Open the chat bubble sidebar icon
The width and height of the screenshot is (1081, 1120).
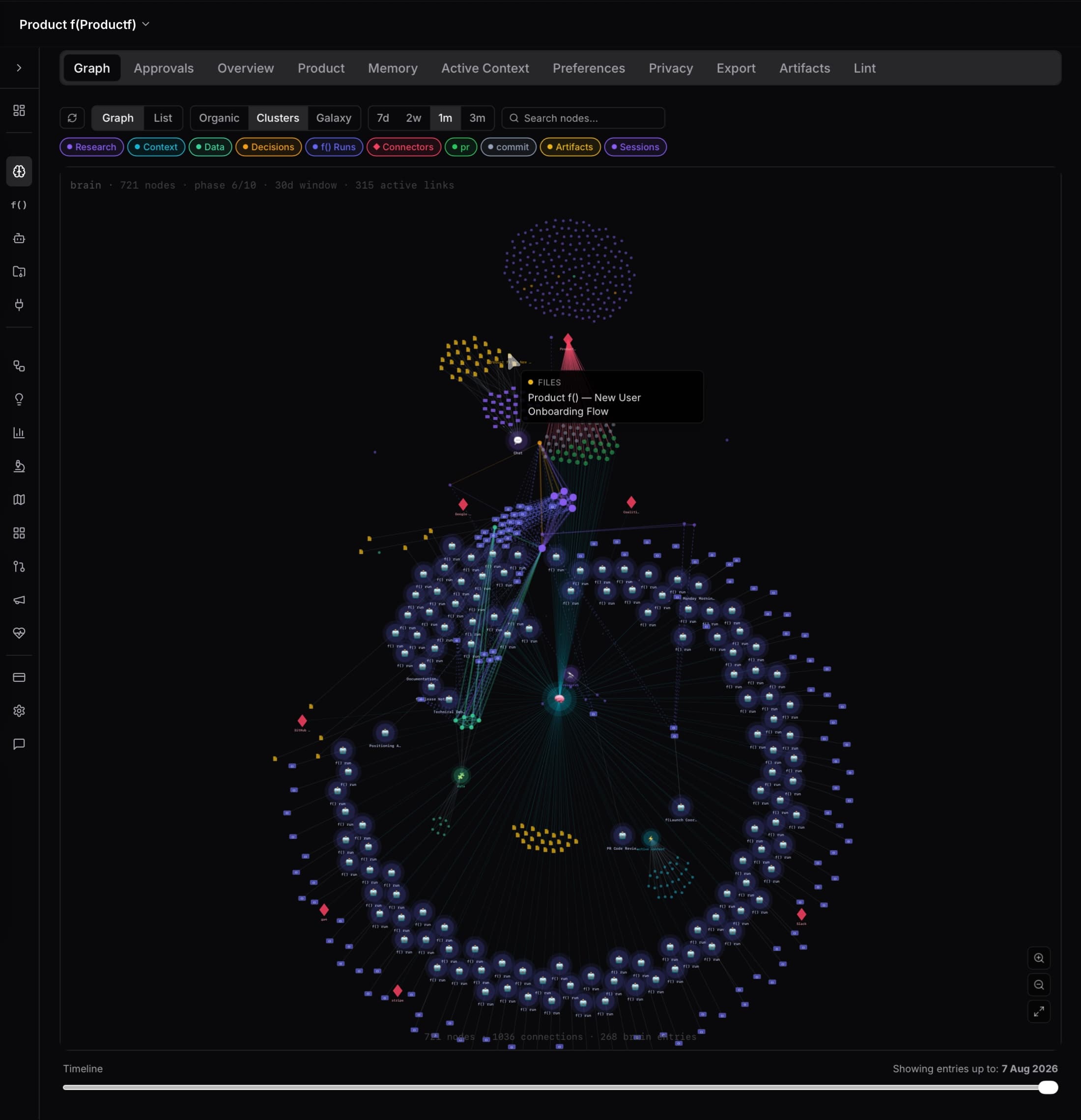coord(19,744)
